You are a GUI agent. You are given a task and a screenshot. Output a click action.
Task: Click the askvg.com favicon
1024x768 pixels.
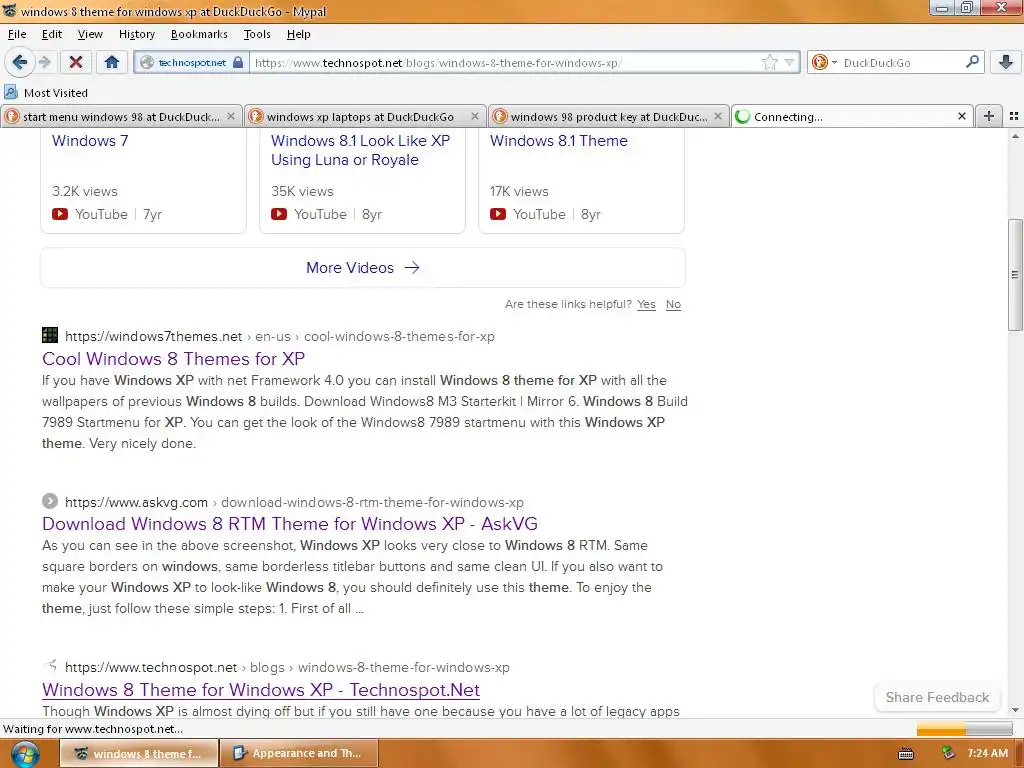[x=50, y=501]
